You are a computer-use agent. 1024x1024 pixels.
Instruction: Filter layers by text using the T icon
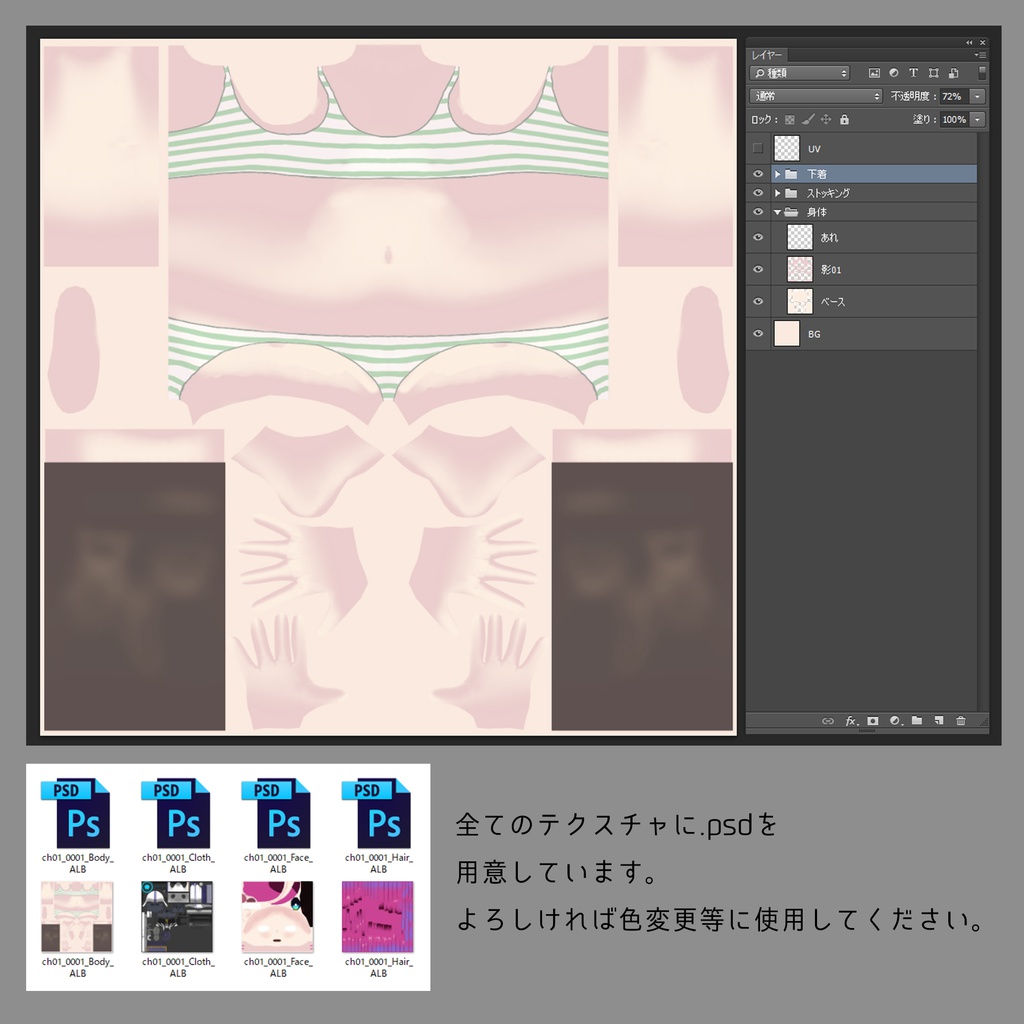coord(913,73)
